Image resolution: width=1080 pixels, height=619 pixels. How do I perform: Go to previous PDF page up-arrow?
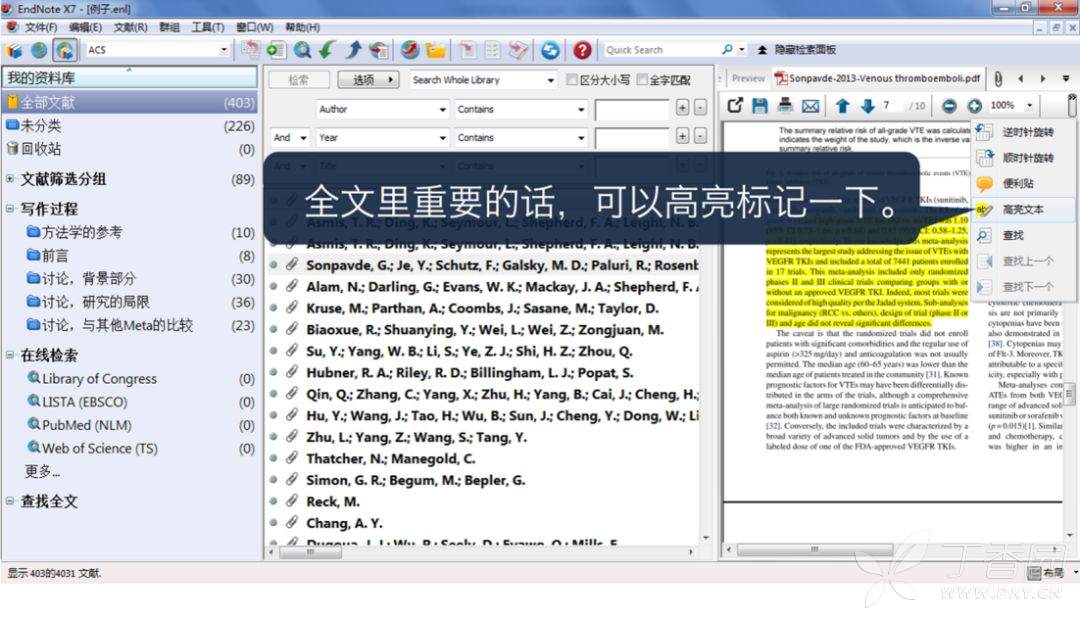point(842,105)
